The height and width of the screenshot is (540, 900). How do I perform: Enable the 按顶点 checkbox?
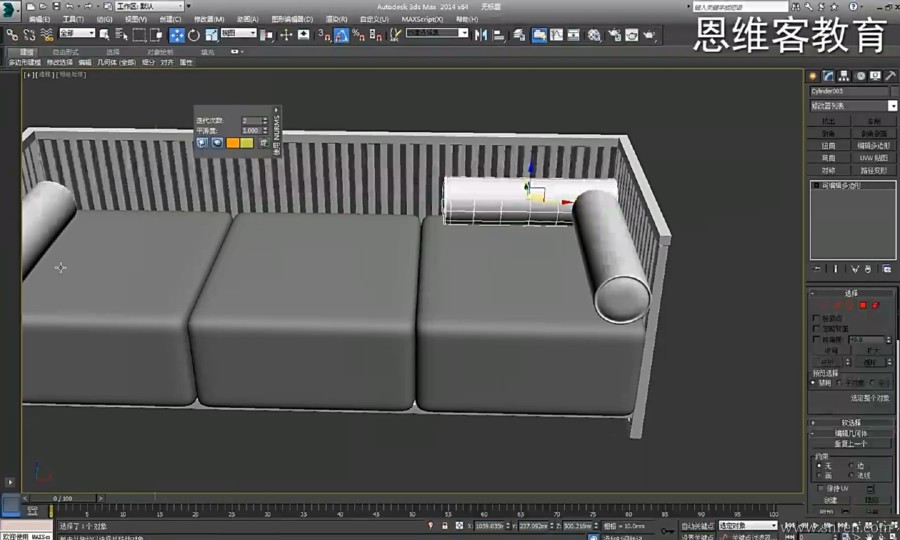[x=817, y=318]
